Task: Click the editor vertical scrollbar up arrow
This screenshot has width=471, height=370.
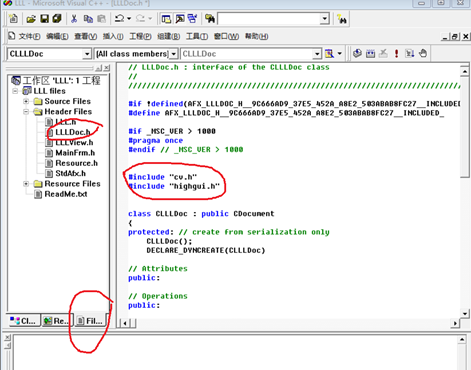Action: pyautogui.click(x=465, y=71)
